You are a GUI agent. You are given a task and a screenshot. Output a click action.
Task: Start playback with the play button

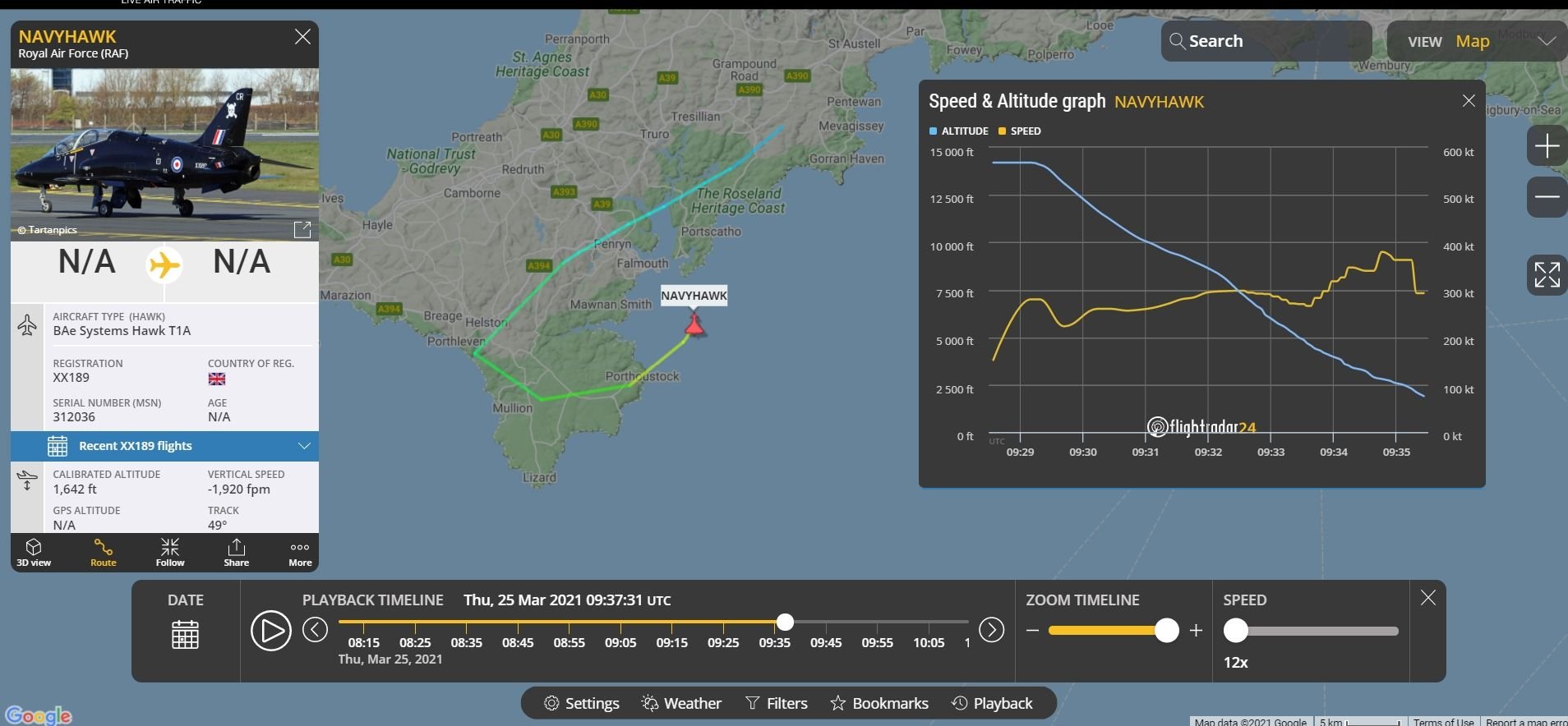270,631
